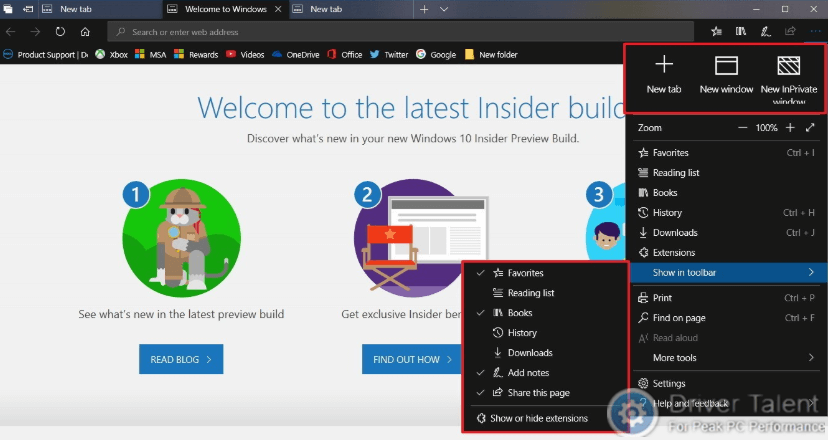Image resolution: width=828 pixels, height=440 pixels.
Task: Open Favorites from the main menu
Action: [726, 153]
